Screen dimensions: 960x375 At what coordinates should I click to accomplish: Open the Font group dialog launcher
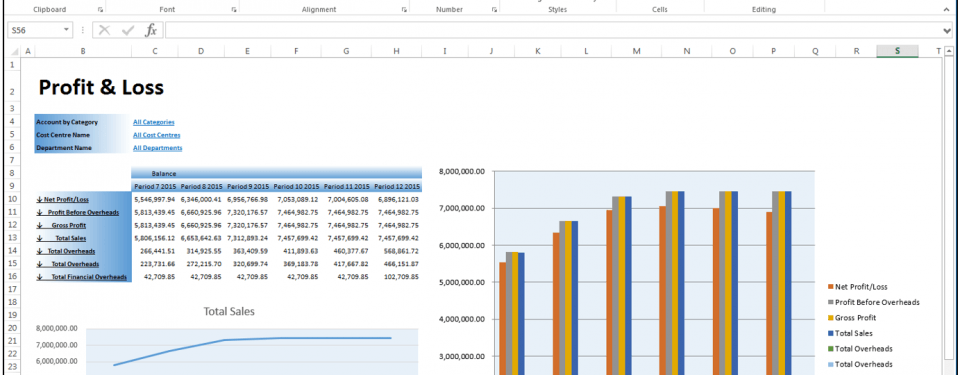pyautogui.click(x=234, y=10)
